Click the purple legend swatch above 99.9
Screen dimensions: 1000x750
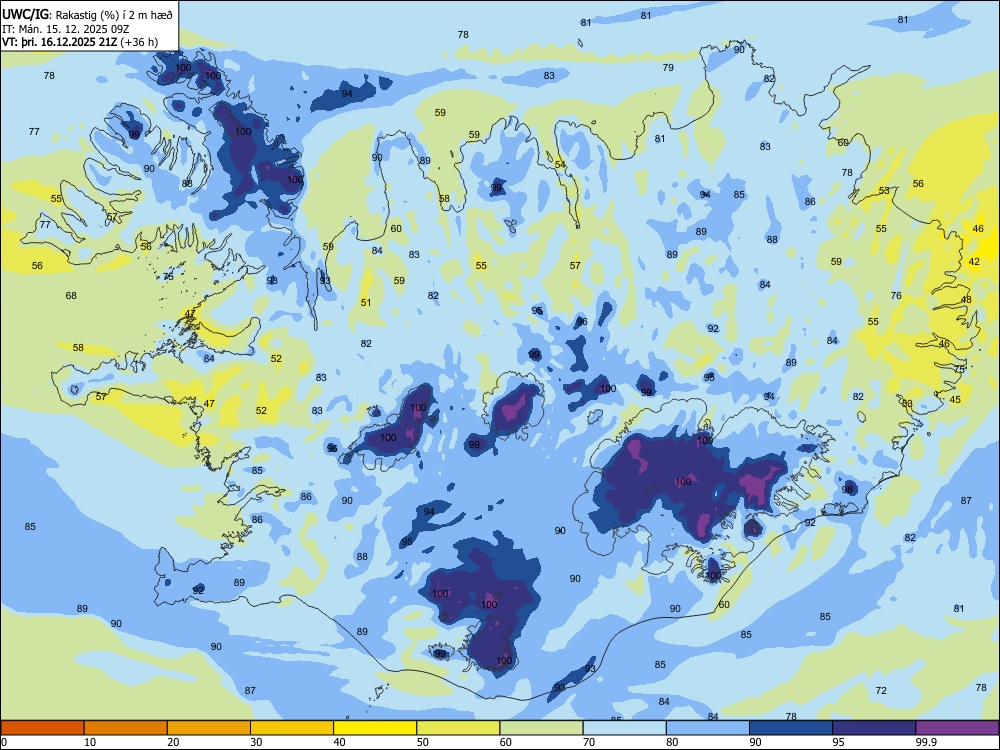(x=957, y=728)
